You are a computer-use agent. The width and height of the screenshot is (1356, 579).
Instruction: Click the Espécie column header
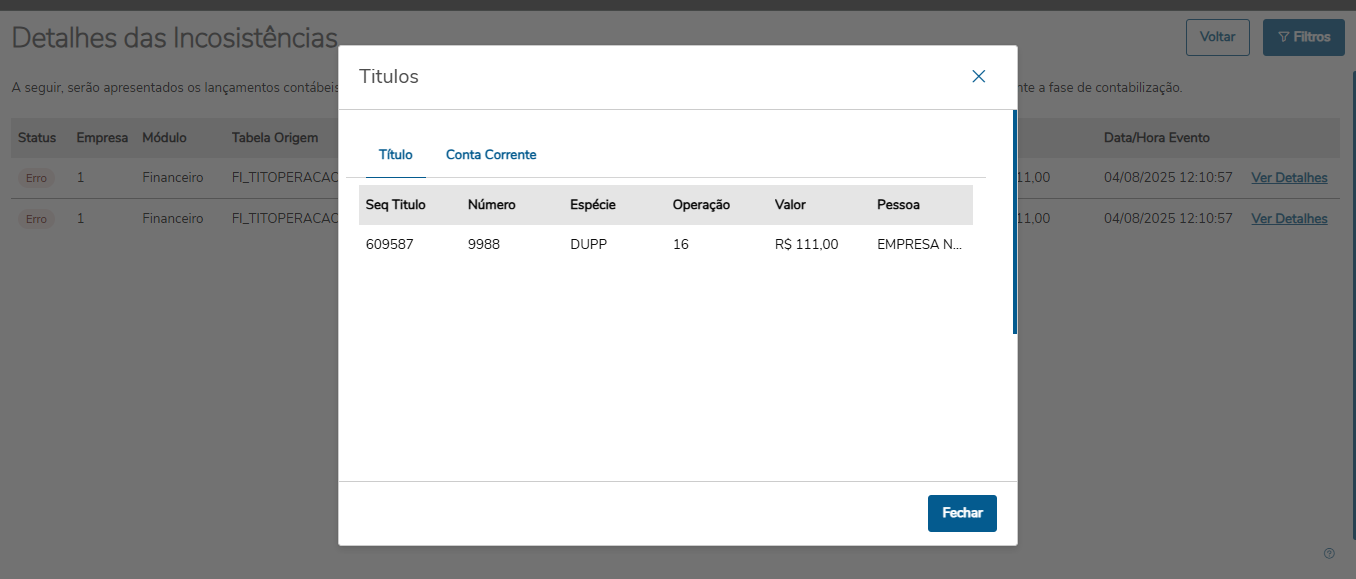coord(593,205)
